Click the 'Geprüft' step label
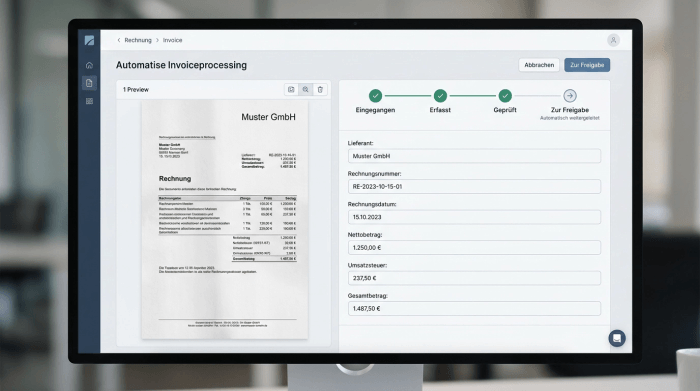The width and height of the screenshot is (700, 391). click(x=505, y=110)
